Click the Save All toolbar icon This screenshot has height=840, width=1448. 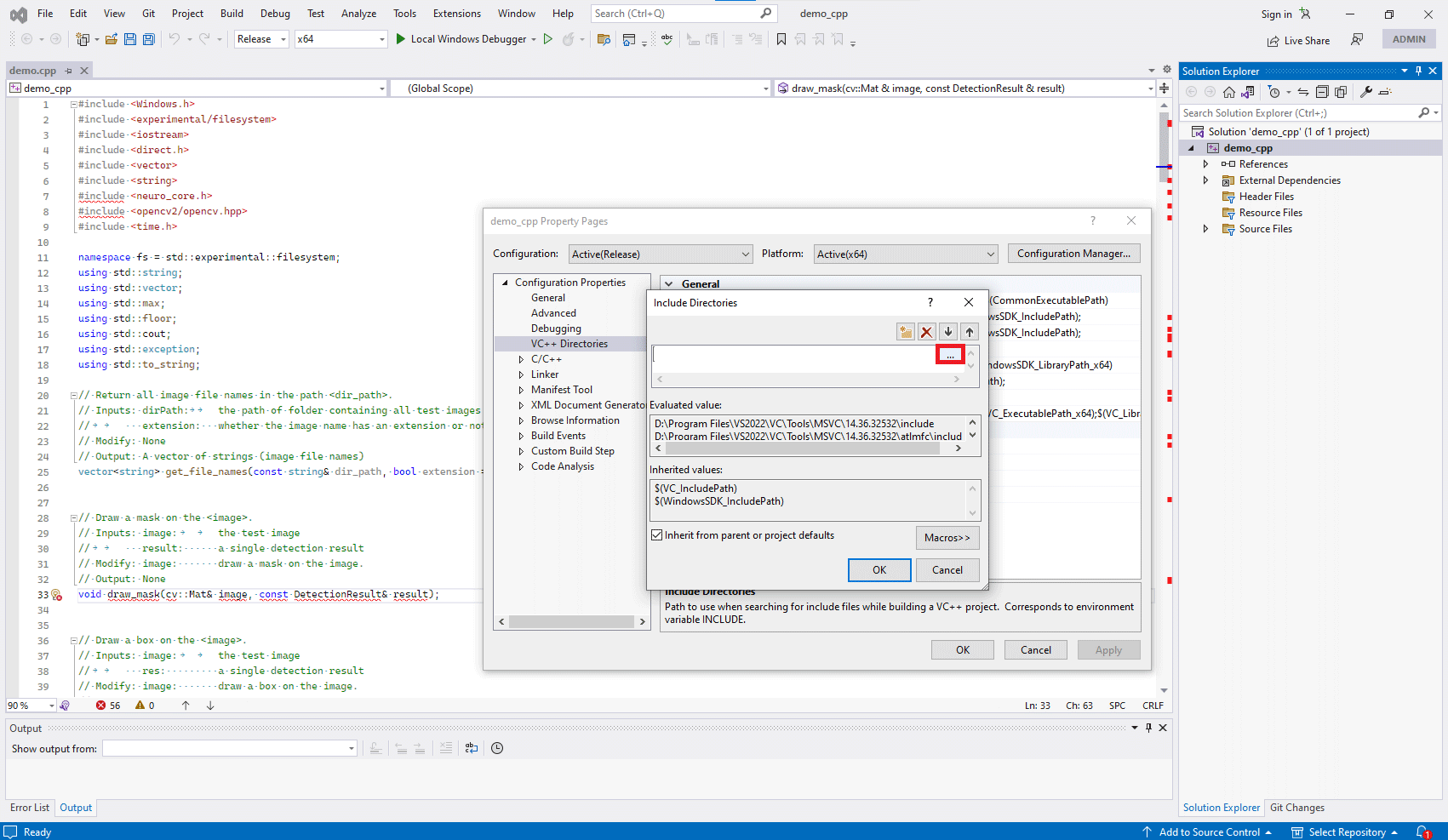click(149, 39)
